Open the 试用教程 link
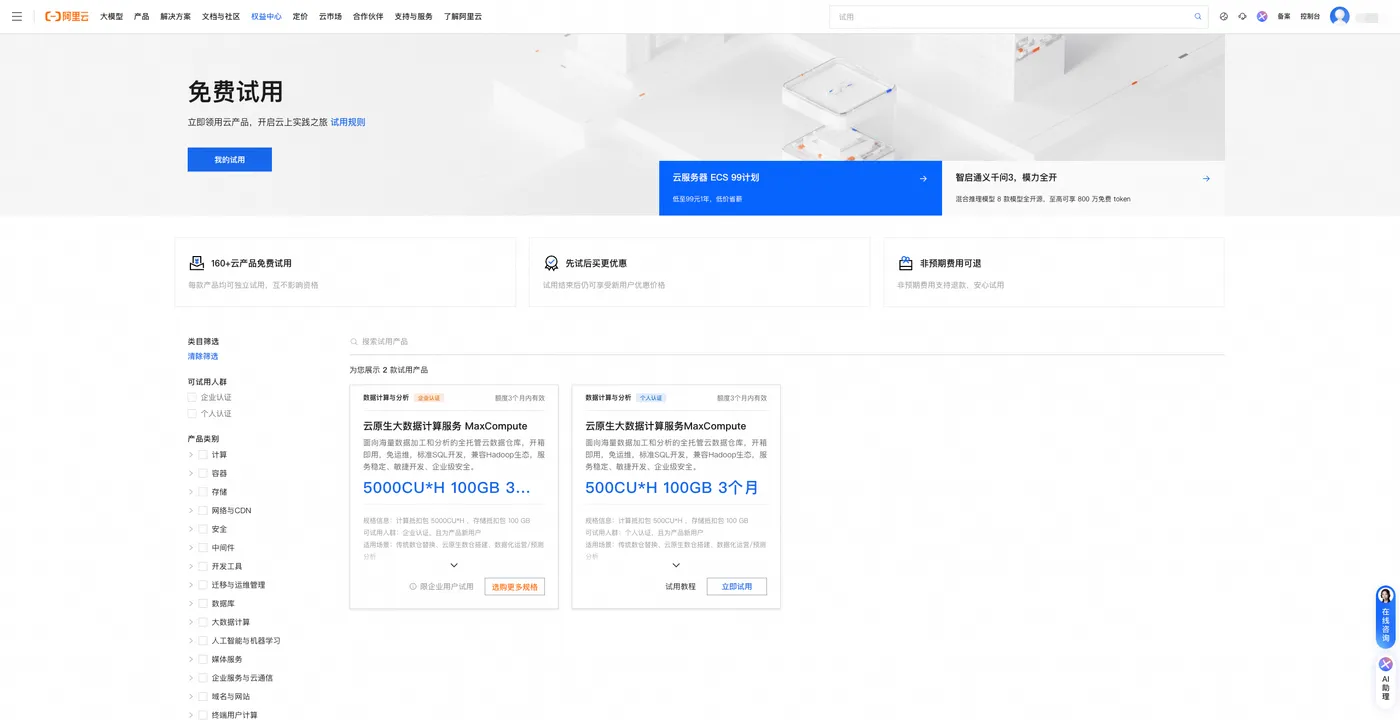Viewport: 1400px width, 720px height. tap(680, 587)
